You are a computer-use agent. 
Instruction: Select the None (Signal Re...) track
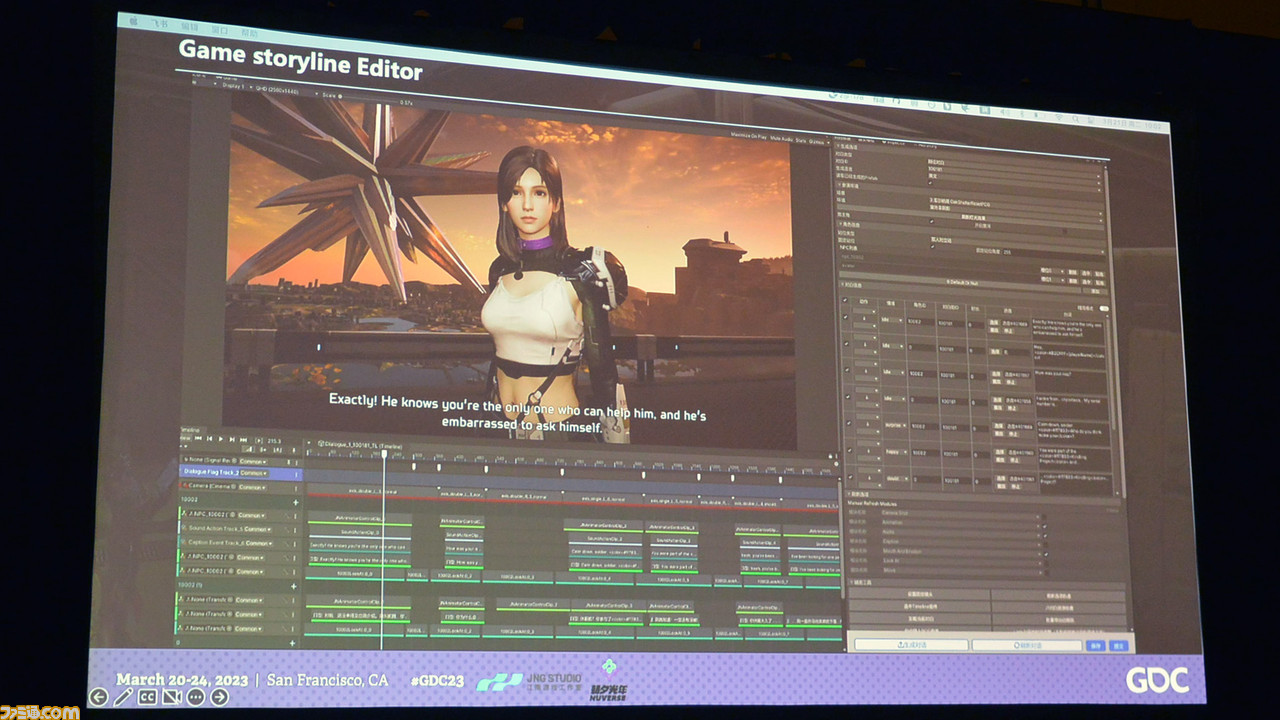pos(240,461)
